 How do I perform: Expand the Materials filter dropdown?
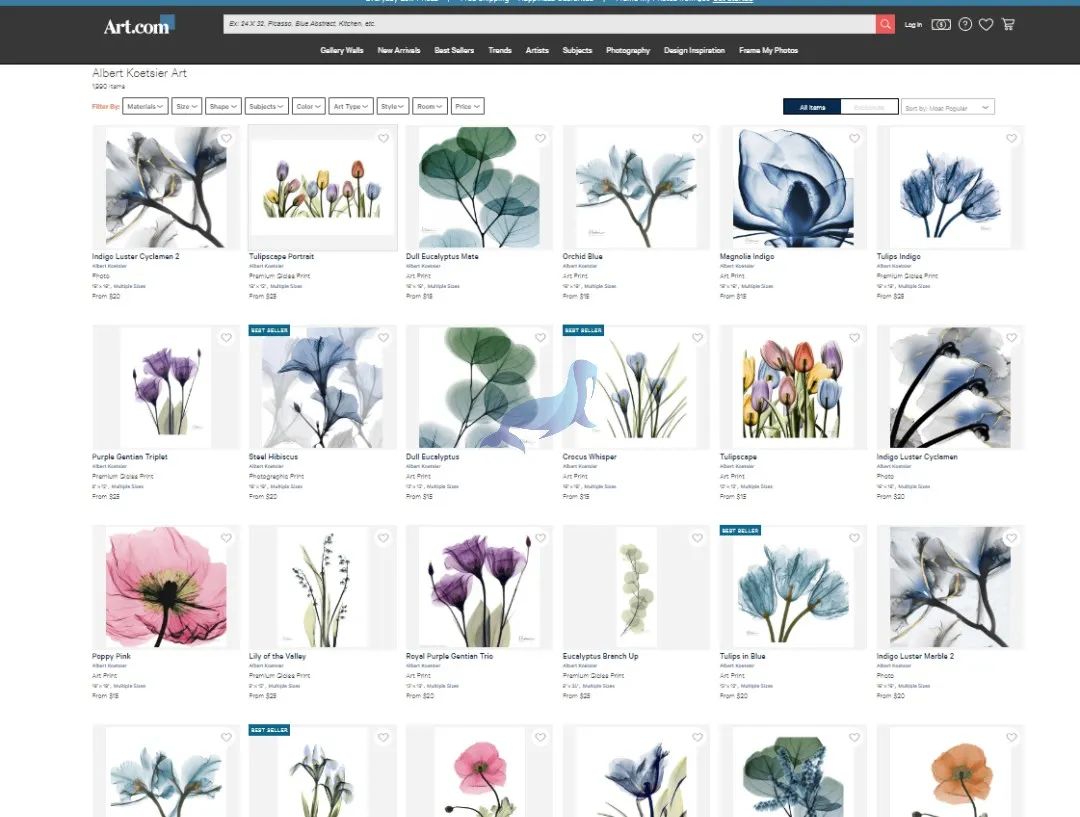click(145, 106)
